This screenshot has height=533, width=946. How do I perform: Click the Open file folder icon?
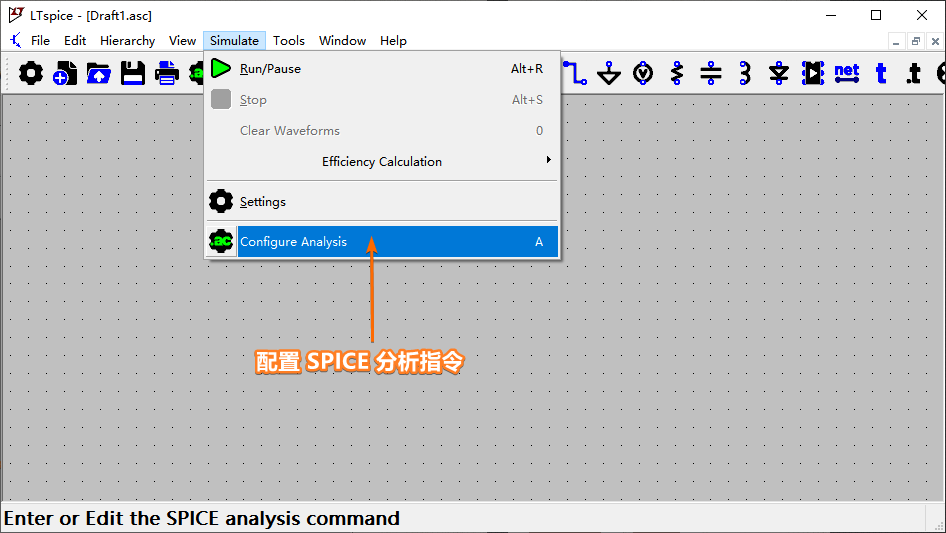[99, 73]
